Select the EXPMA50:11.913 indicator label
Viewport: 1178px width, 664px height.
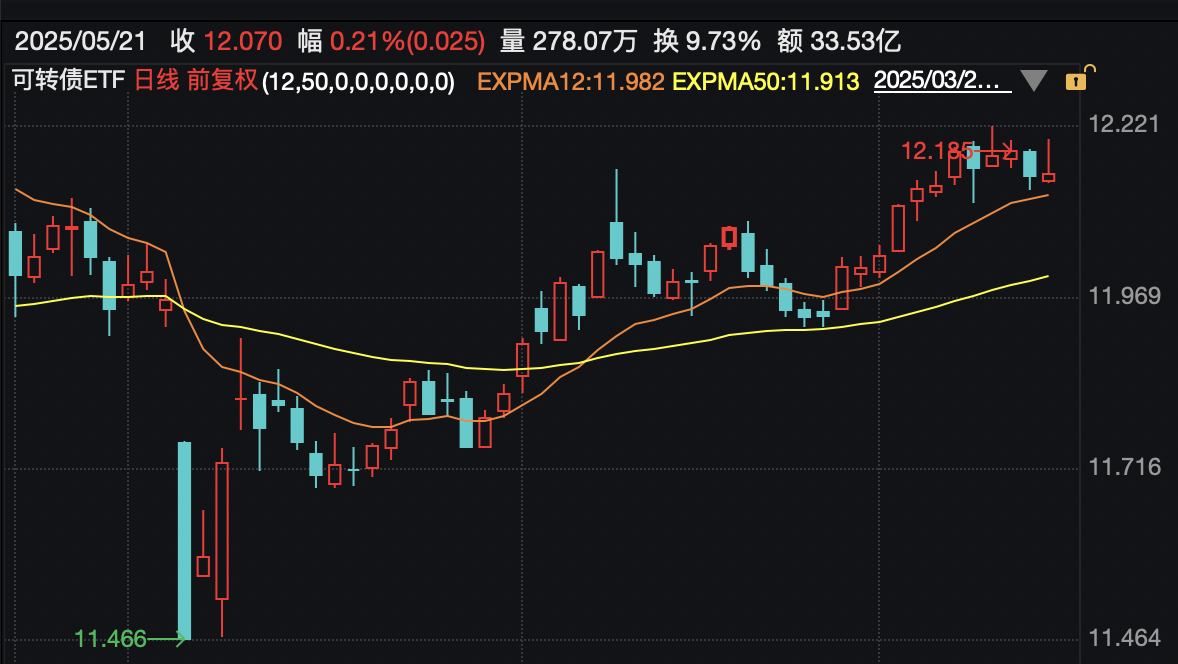(766, 81)
